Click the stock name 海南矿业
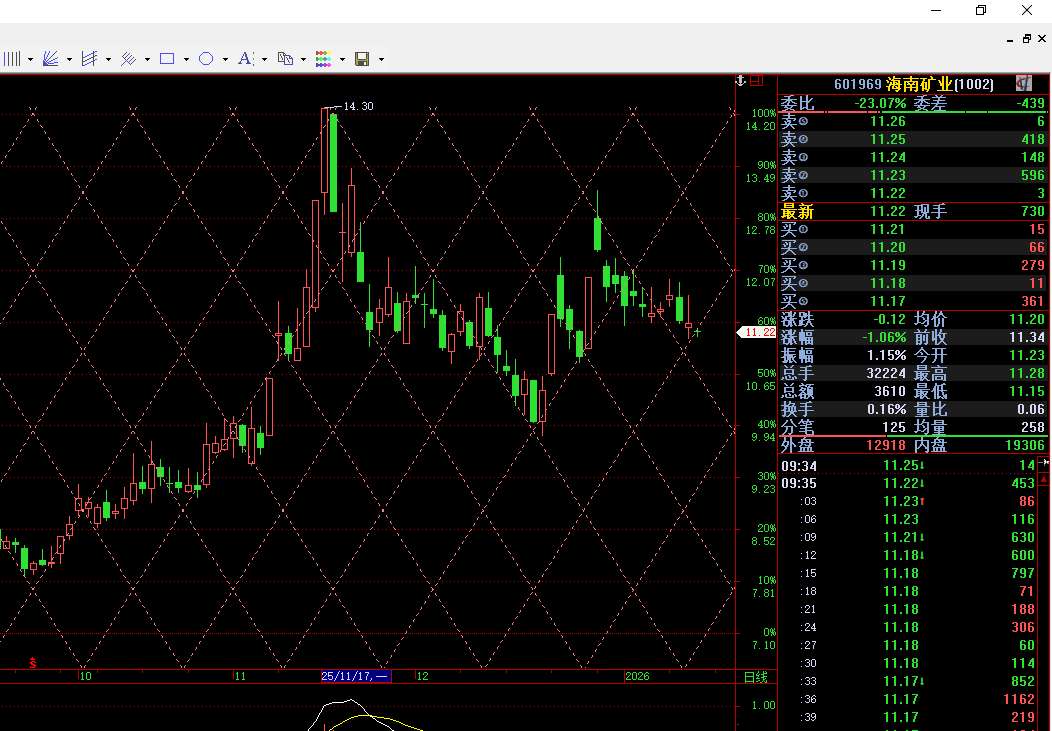 (918, 84)
